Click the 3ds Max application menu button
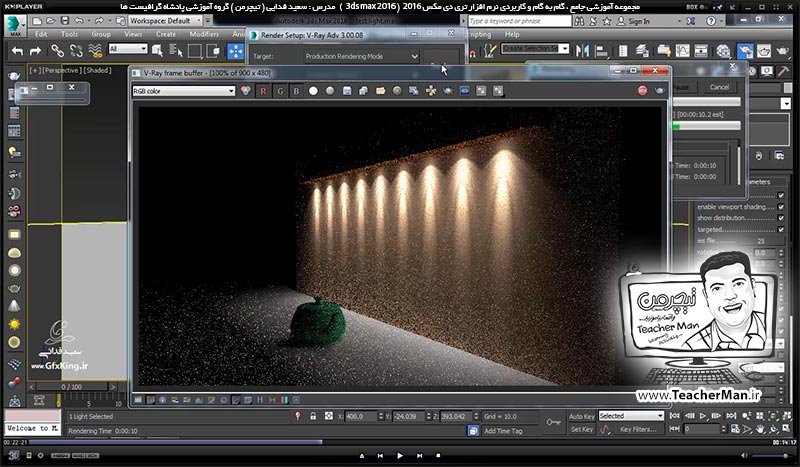Image resolution: width=800 pixels, height=467 pixels. point(15,26)
